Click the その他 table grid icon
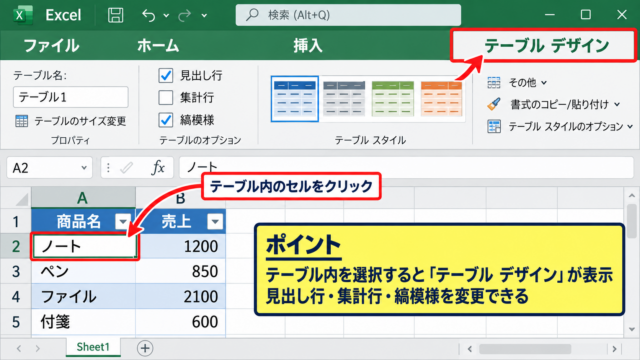Screen dimensions: 640x360 tap(493, 82)
